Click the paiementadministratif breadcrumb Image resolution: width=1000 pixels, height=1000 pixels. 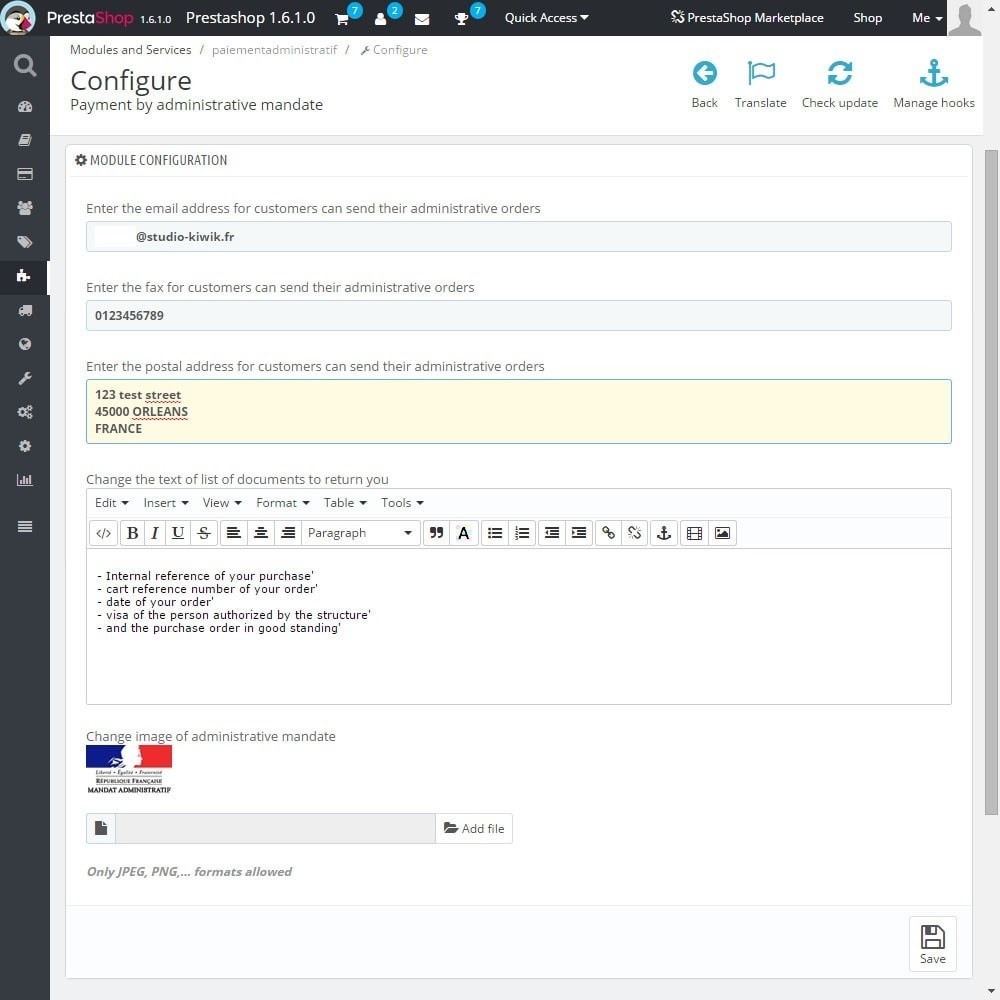[x=274, y=50]
